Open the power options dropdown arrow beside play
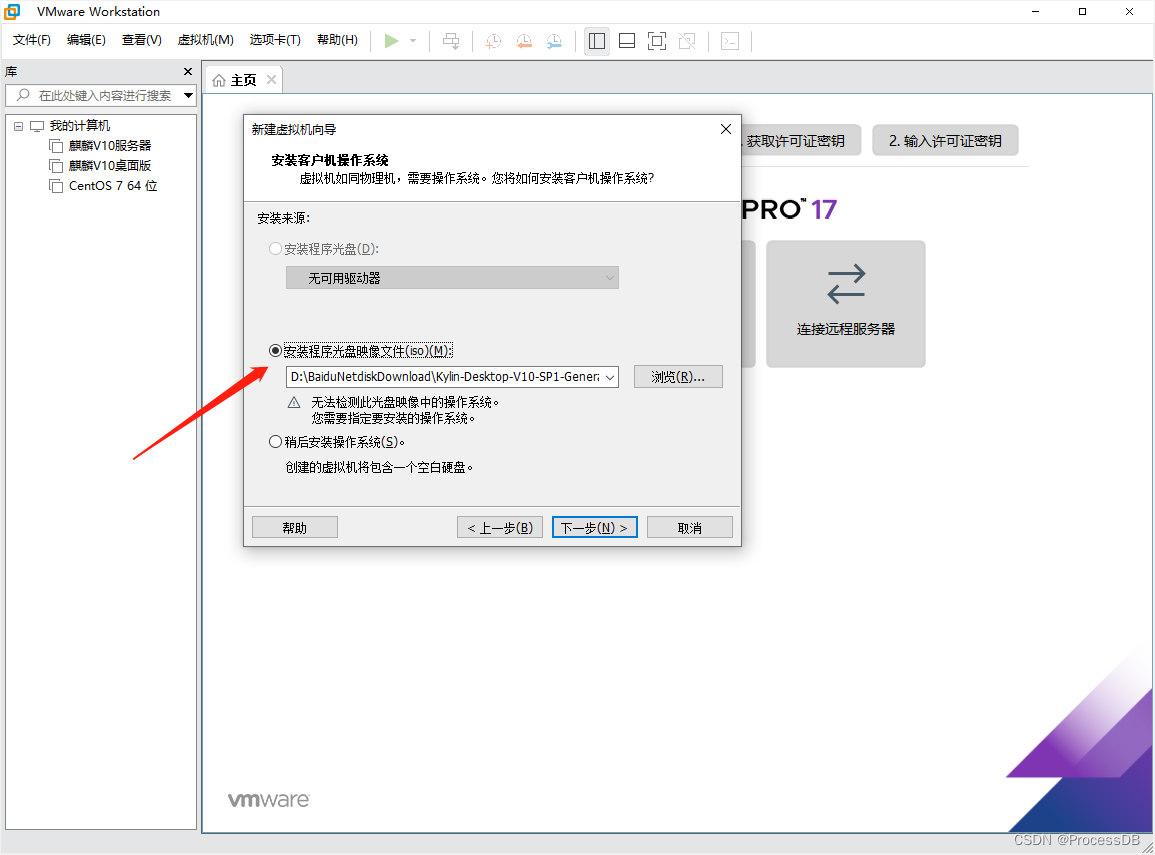The height and width of the screenshot is (855, 1155). 413,41
